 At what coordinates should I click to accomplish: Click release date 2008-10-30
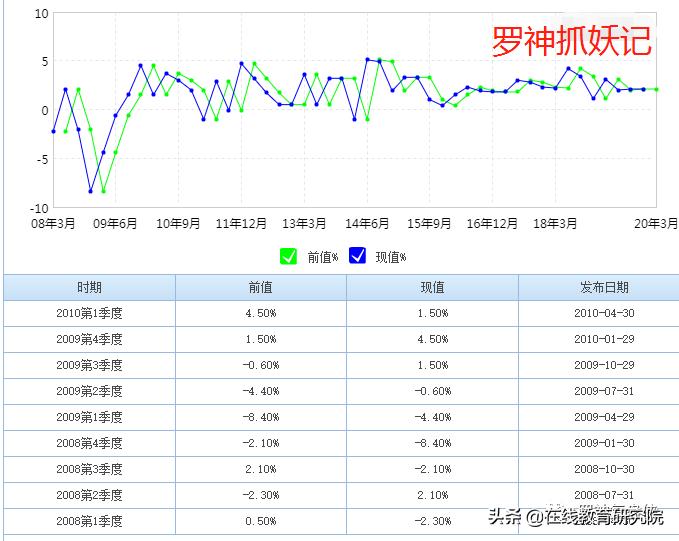tap(604, 469)
